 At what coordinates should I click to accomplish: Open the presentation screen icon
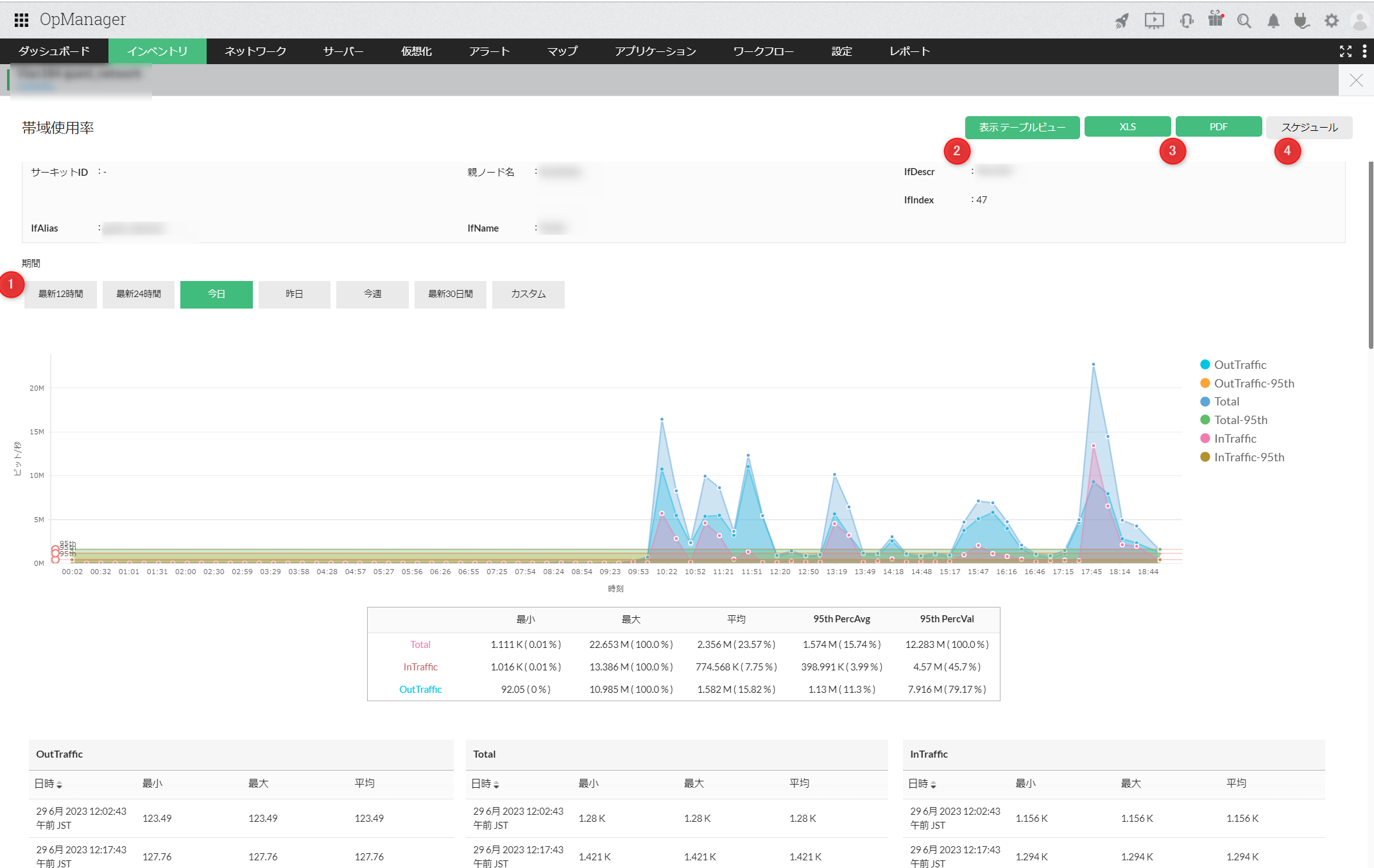pyautogui.click(x=1154, y=21)
